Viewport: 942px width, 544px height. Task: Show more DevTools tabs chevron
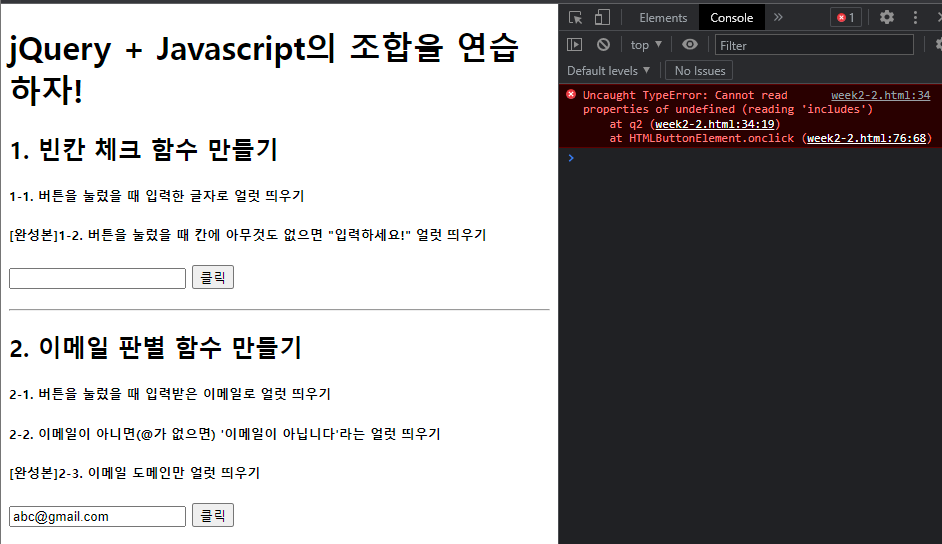coord(778,17)
